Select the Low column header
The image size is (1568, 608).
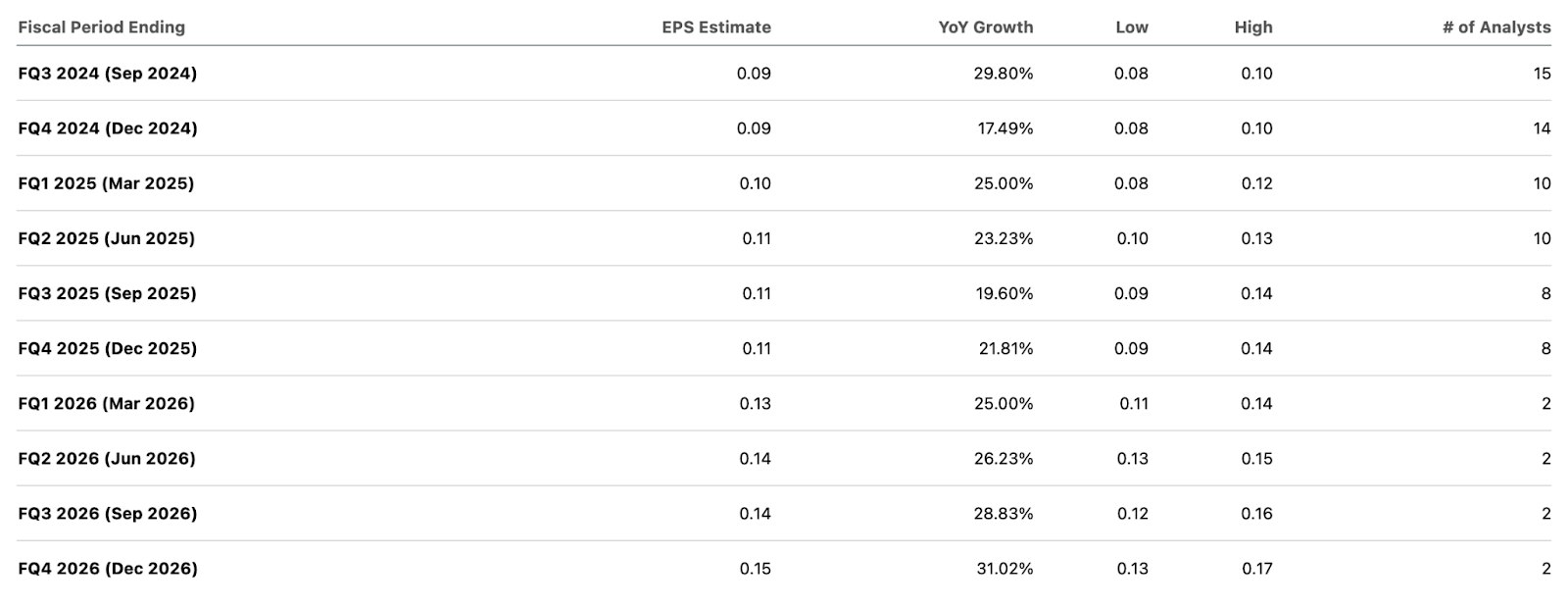[1131, 27]
